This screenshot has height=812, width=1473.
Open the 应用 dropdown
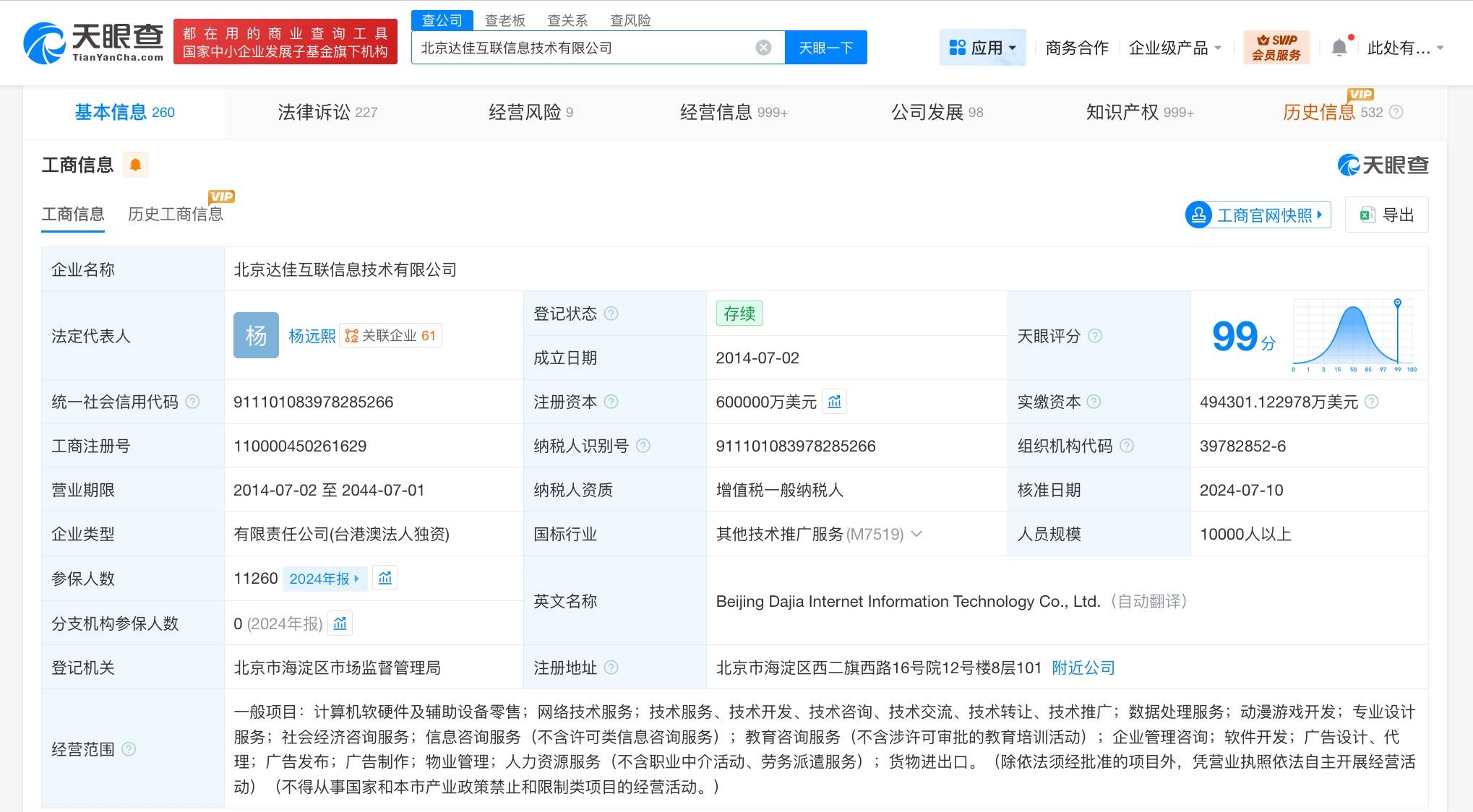tap(983, 47)
